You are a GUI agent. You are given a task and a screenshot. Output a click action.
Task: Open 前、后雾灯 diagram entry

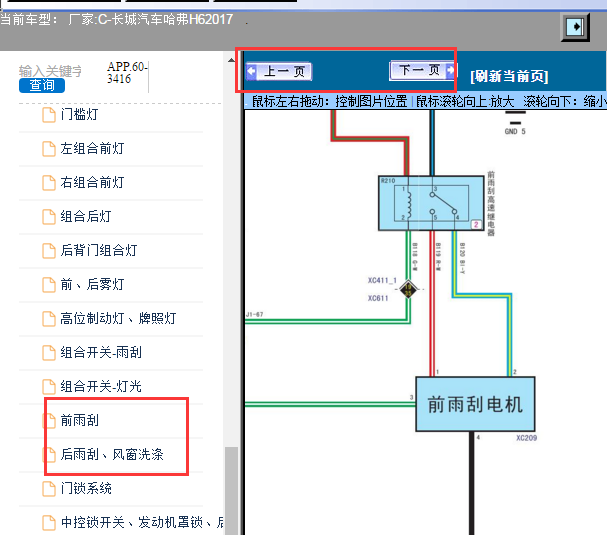tap(92, 285)
